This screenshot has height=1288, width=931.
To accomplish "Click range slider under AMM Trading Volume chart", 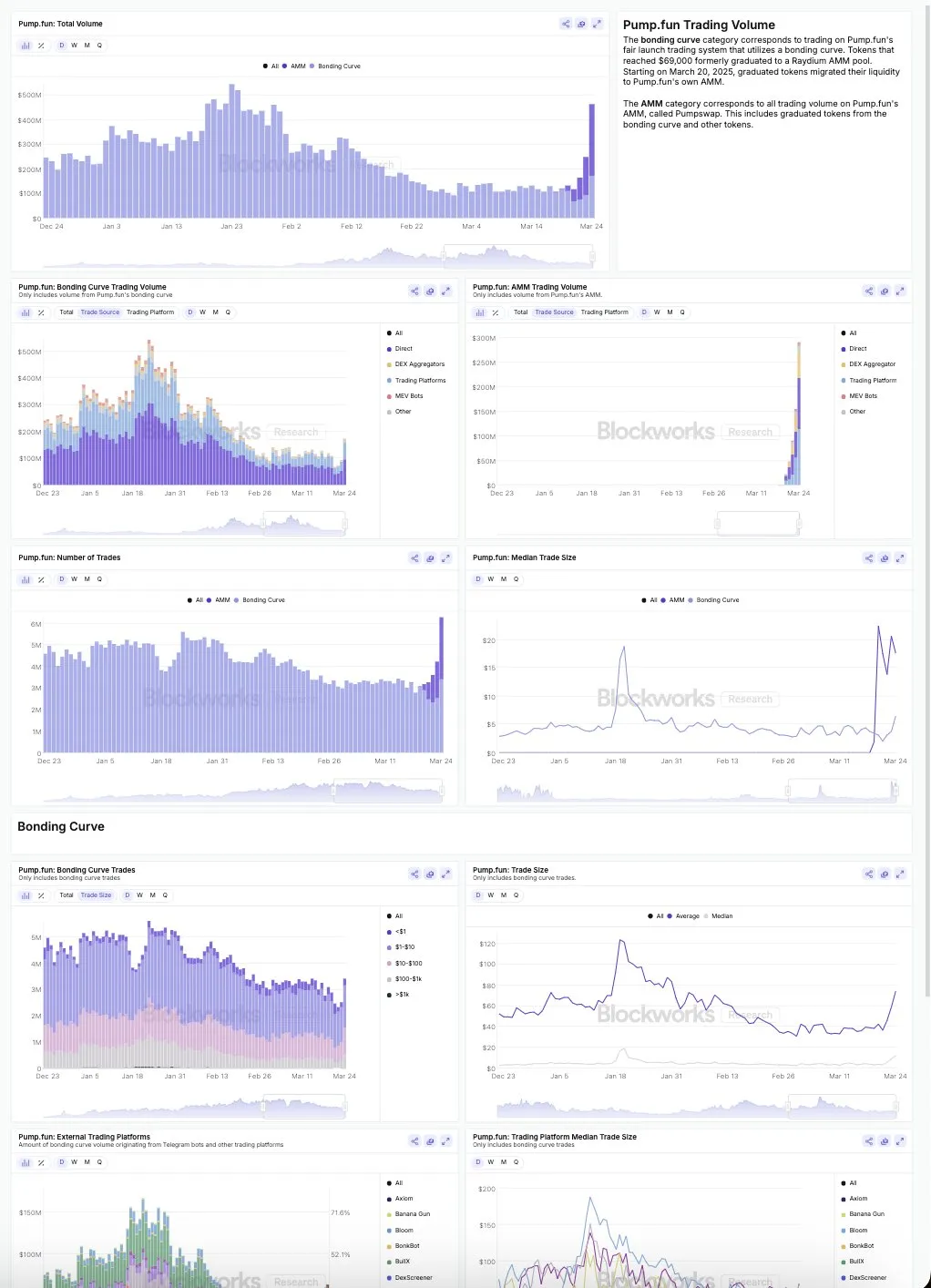I will click(758, 524).
